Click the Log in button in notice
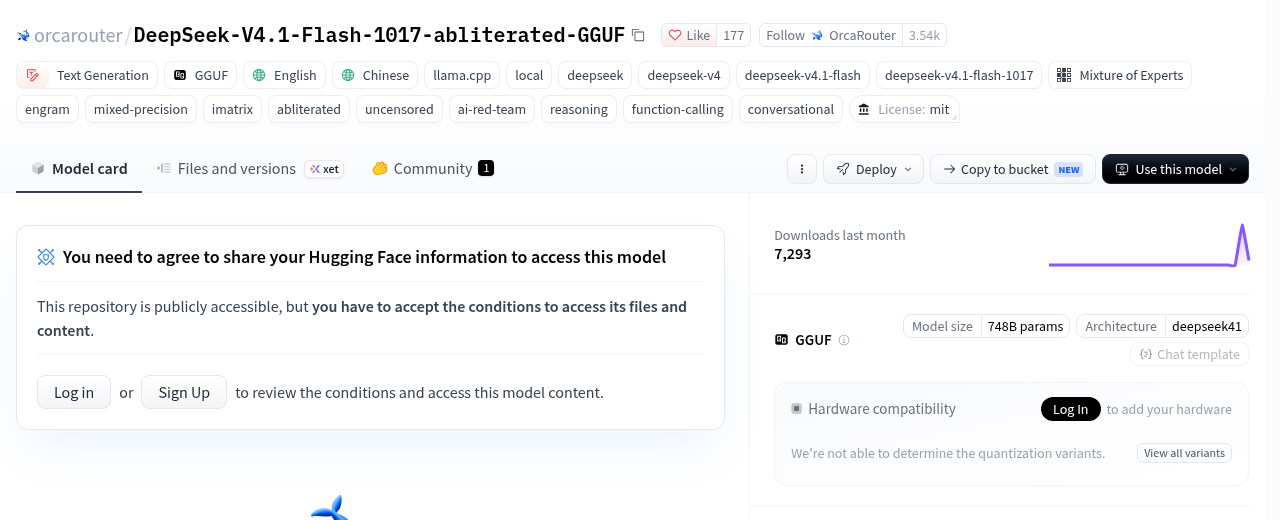1280x520 pixels. pos(74,392)
